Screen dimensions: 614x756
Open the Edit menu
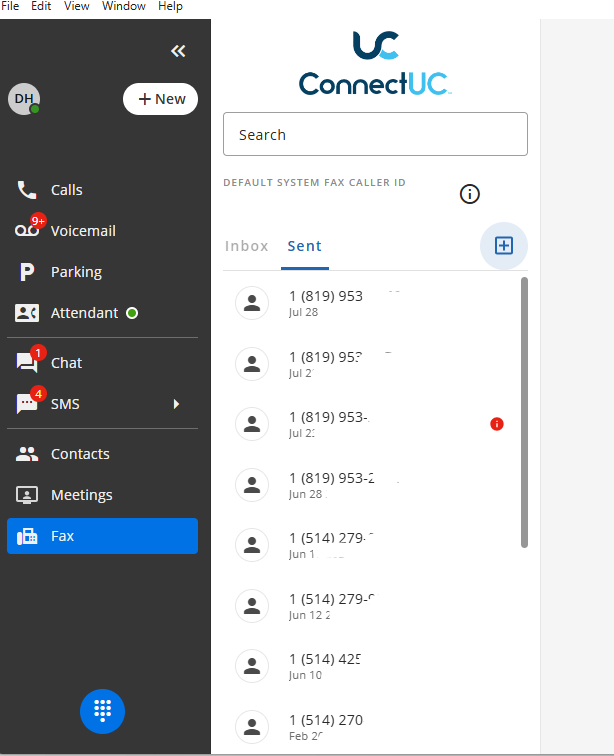(41, 6)
